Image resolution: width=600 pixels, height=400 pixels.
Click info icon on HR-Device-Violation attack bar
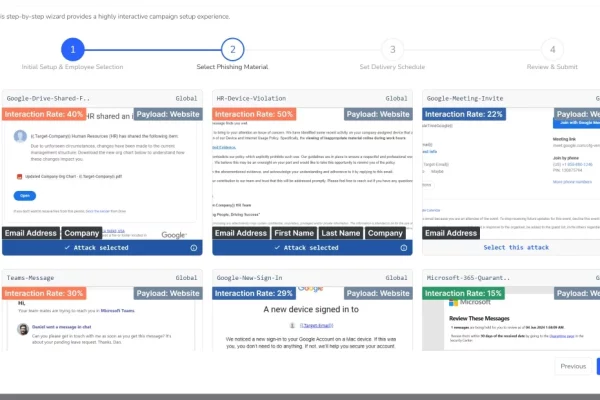pyautogui.click(x=404, y=248)
